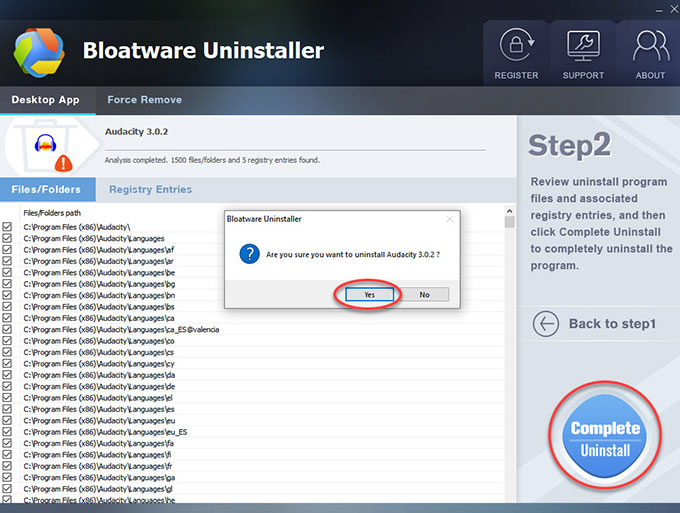Select the path row ending Languages\fi
This screenshot has height=513, width=680.
(x=97, y=454)
